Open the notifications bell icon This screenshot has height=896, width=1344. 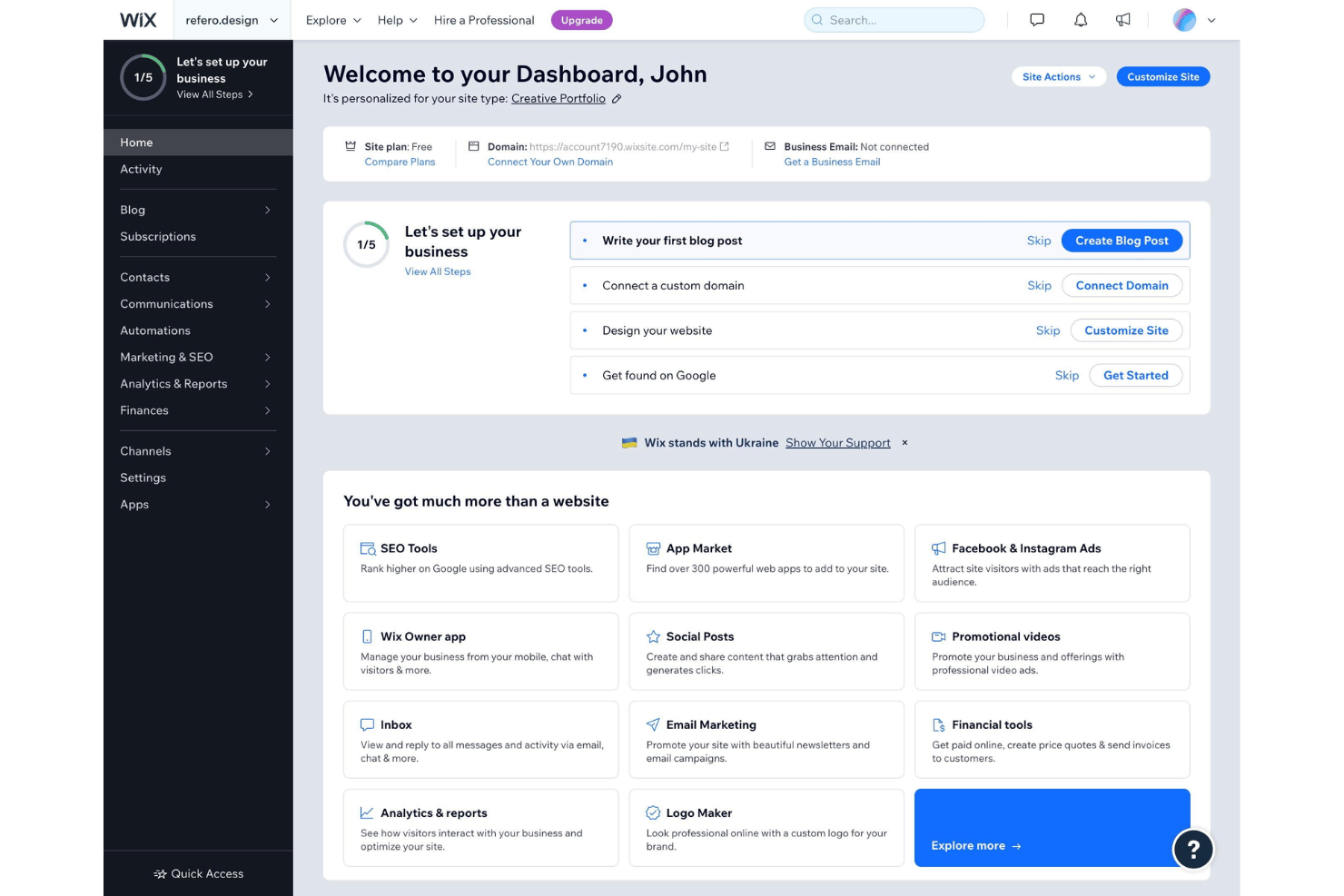1081,20
